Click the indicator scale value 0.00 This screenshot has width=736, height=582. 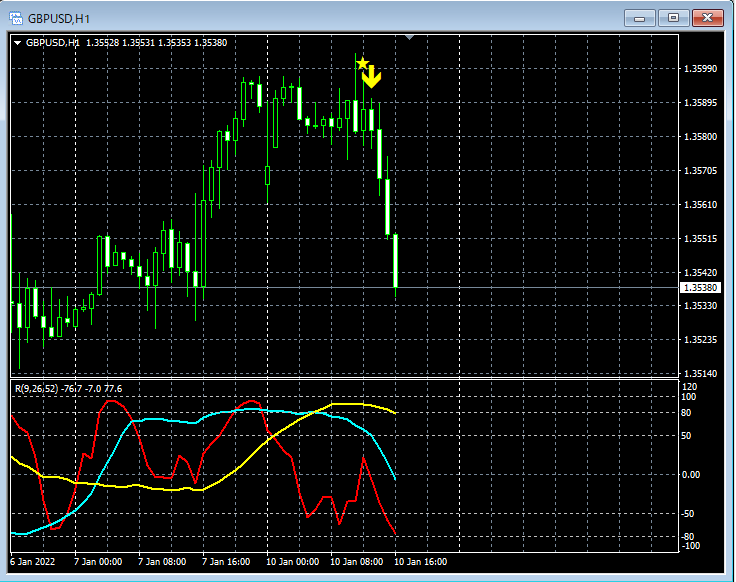tap(690, 475)
